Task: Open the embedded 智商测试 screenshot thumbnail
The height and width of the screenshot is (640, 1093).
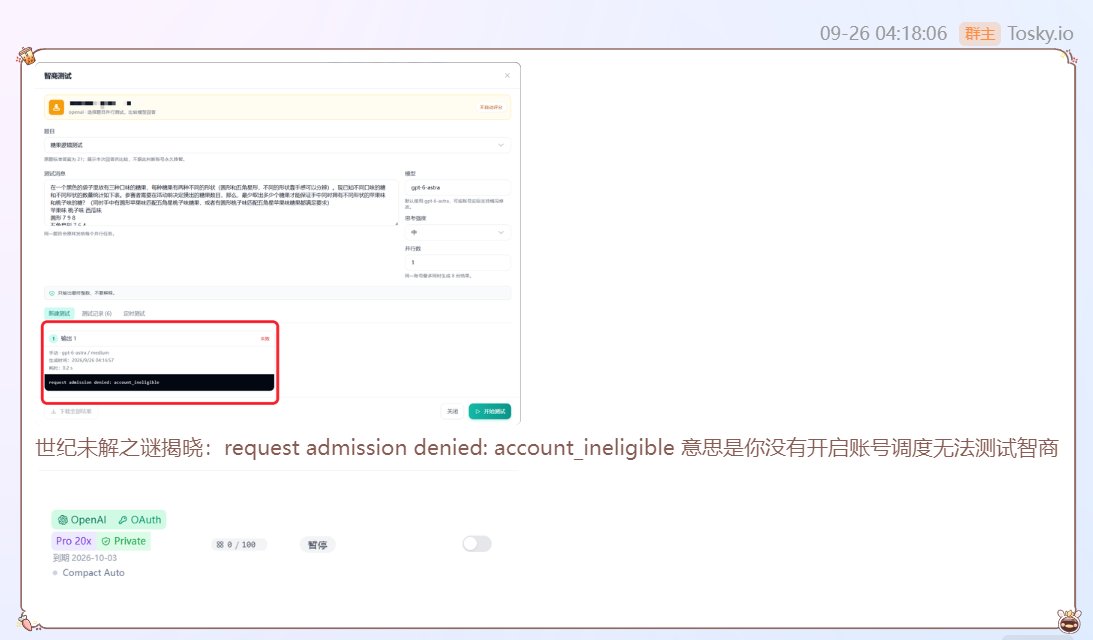Action: [x=277, y=242]
